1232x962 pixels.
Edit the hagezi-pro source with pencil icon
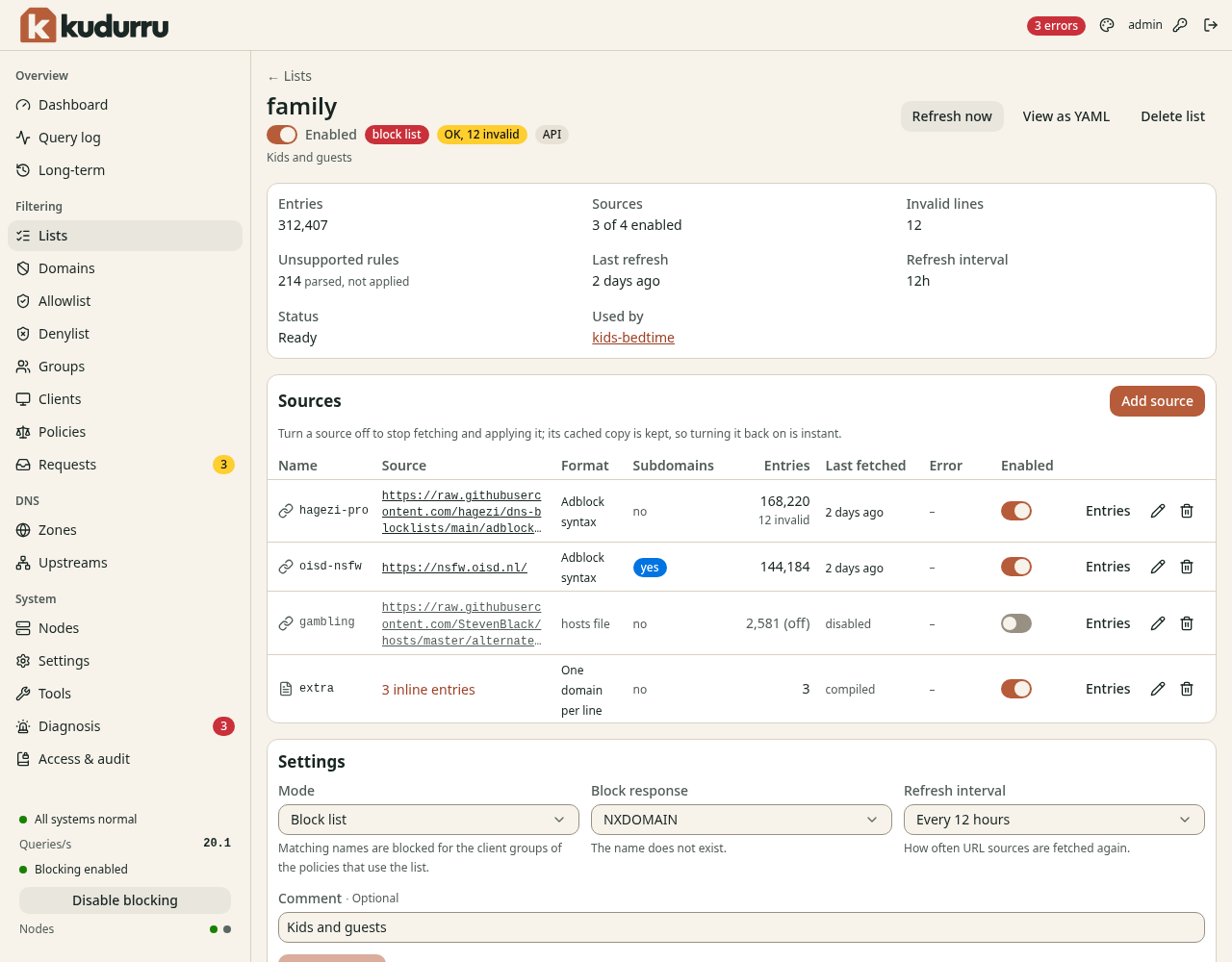point(1158,511)
